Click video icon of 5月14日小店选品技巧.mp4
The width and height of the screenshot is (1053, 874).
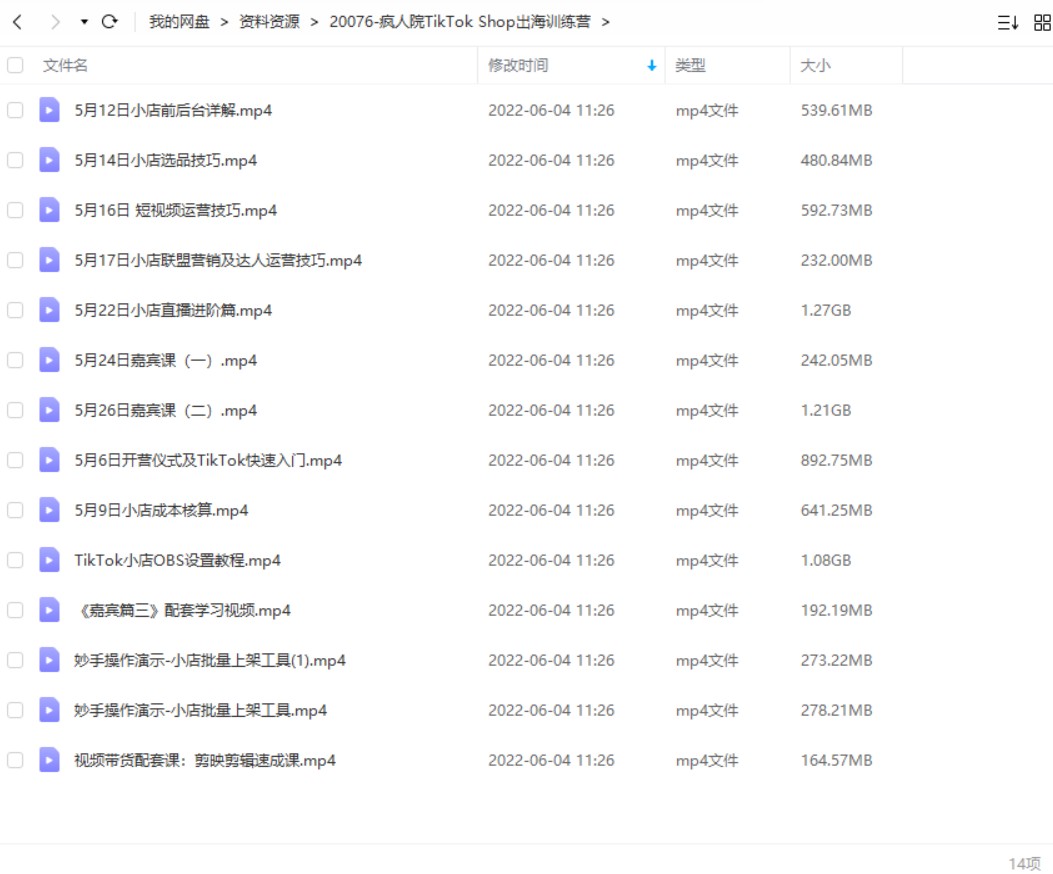pyautogui.click(x=49, y=160)
